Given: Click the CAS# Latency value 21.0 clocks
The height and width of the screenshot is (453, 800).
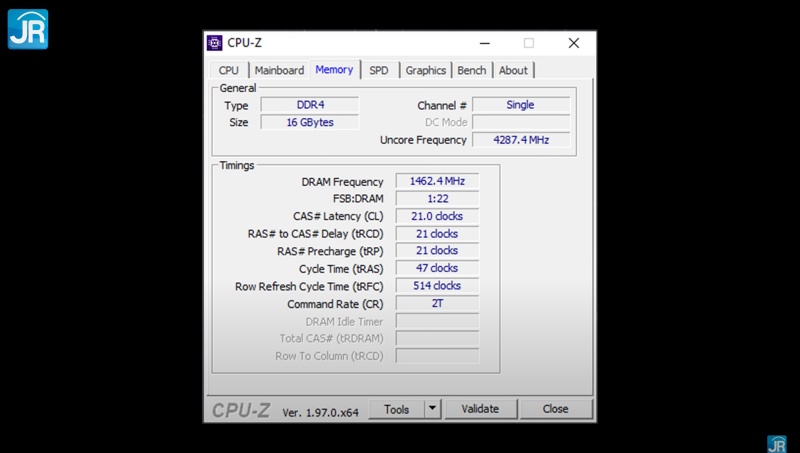Looking at the screenshot, I should [437, 216].
